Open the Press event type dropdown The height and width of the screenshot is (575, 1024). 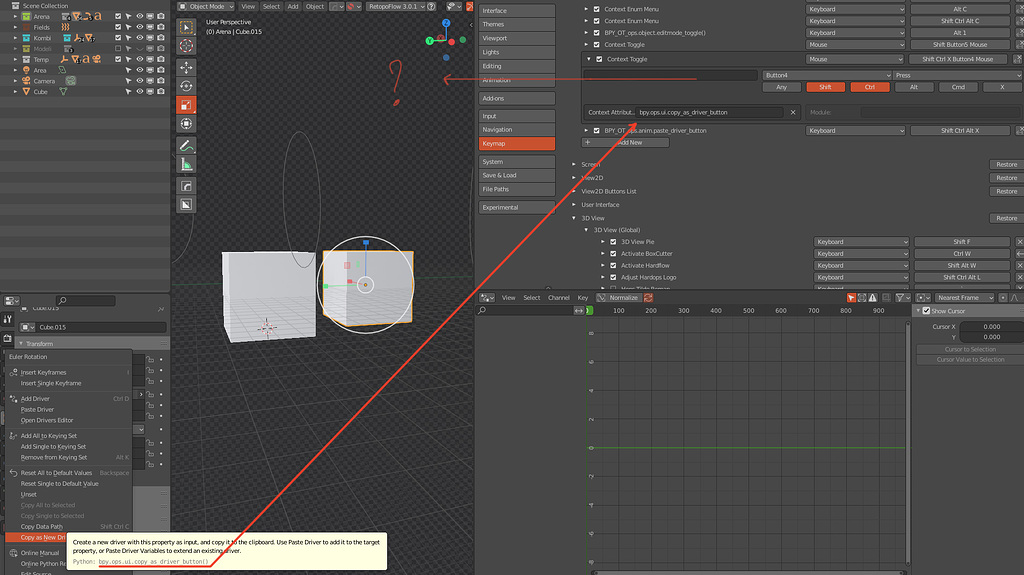click(x=958, y=75)
